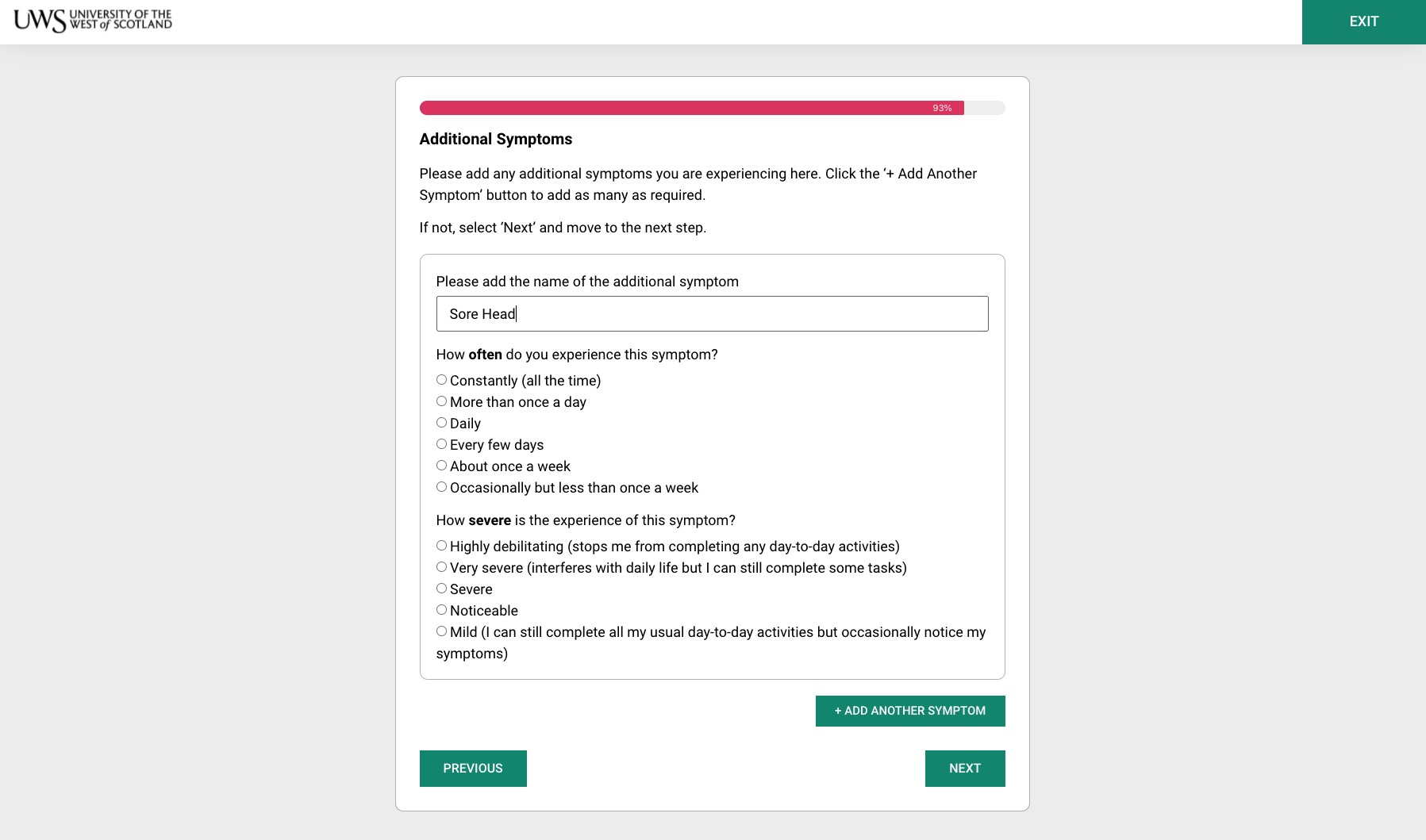The image size is (1426, 840).
Task: Click the 'Additional Symptoms' heading
Action: (496, 140)
